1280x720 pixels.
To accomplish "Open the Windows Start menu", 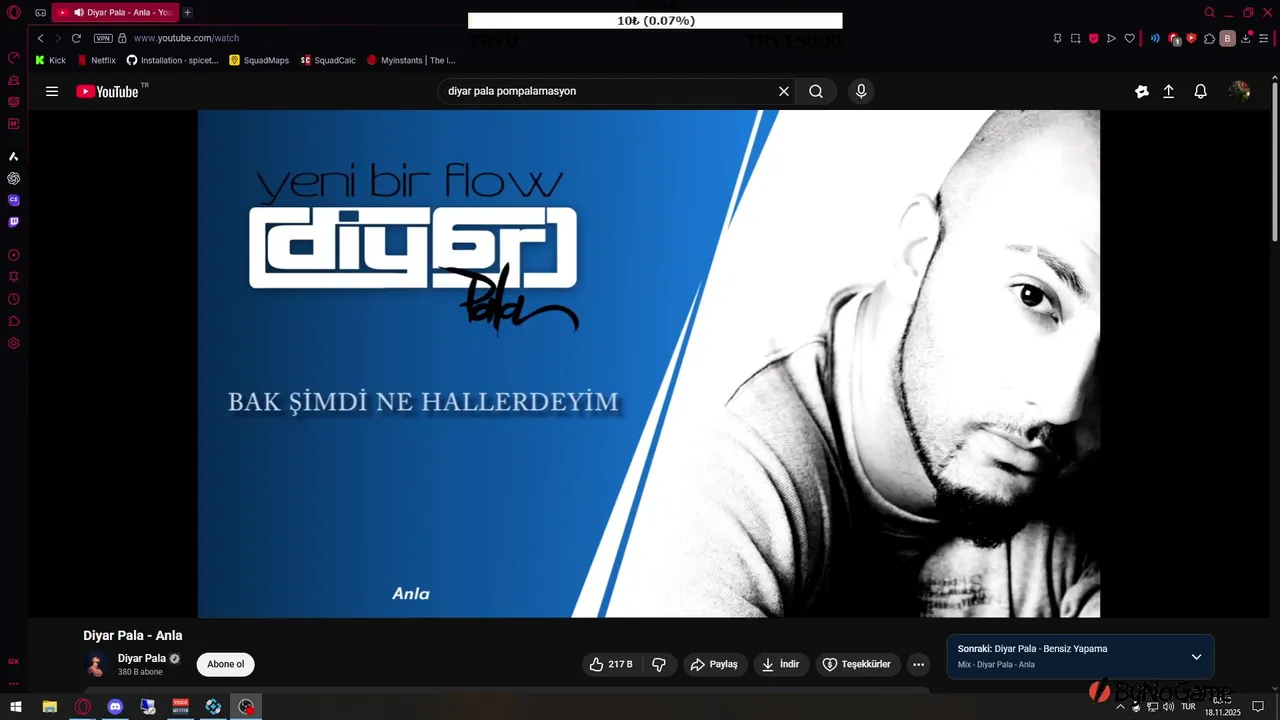I will tap(16, 707).
